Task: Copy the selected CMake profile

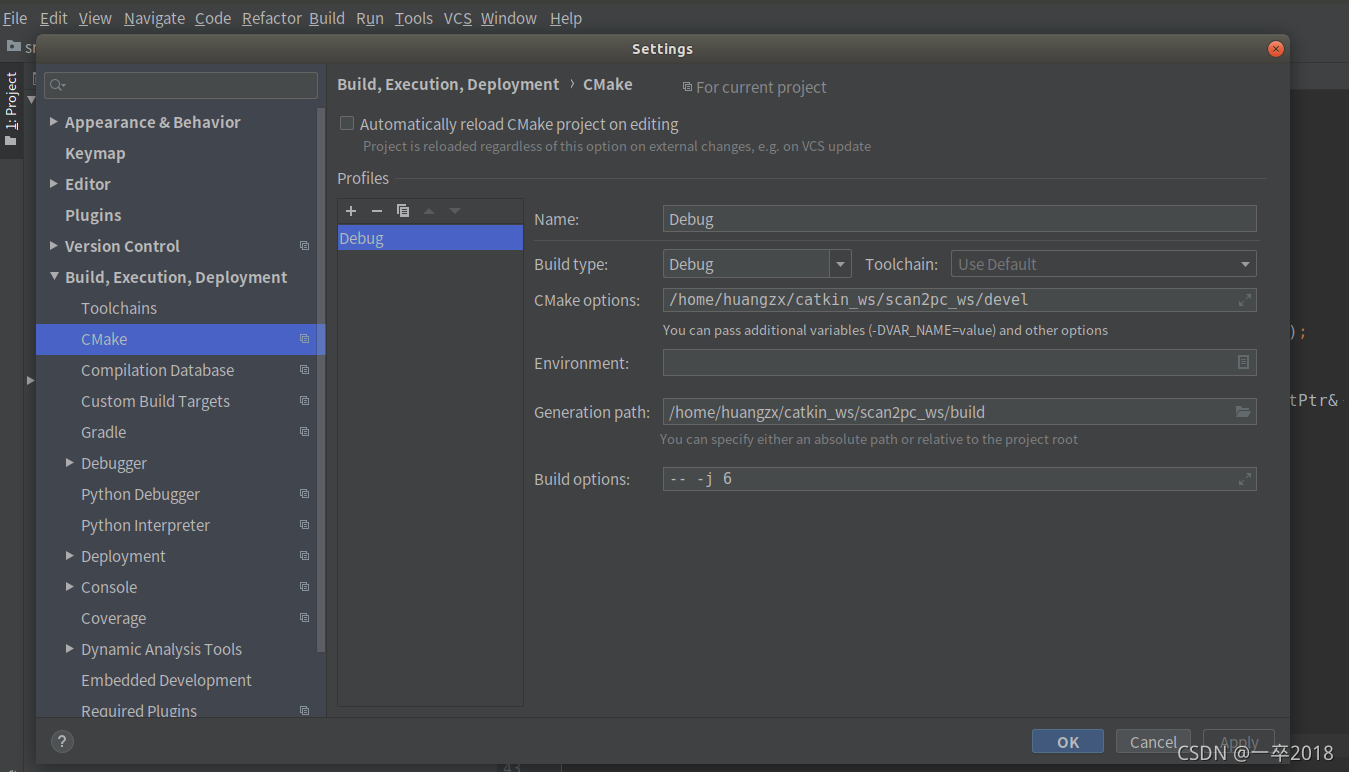Action: 403,211
